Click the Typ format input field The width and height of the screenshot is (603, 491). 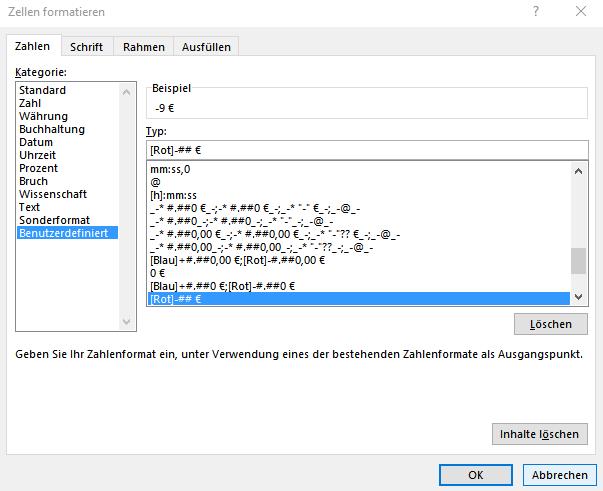point(367,150)
